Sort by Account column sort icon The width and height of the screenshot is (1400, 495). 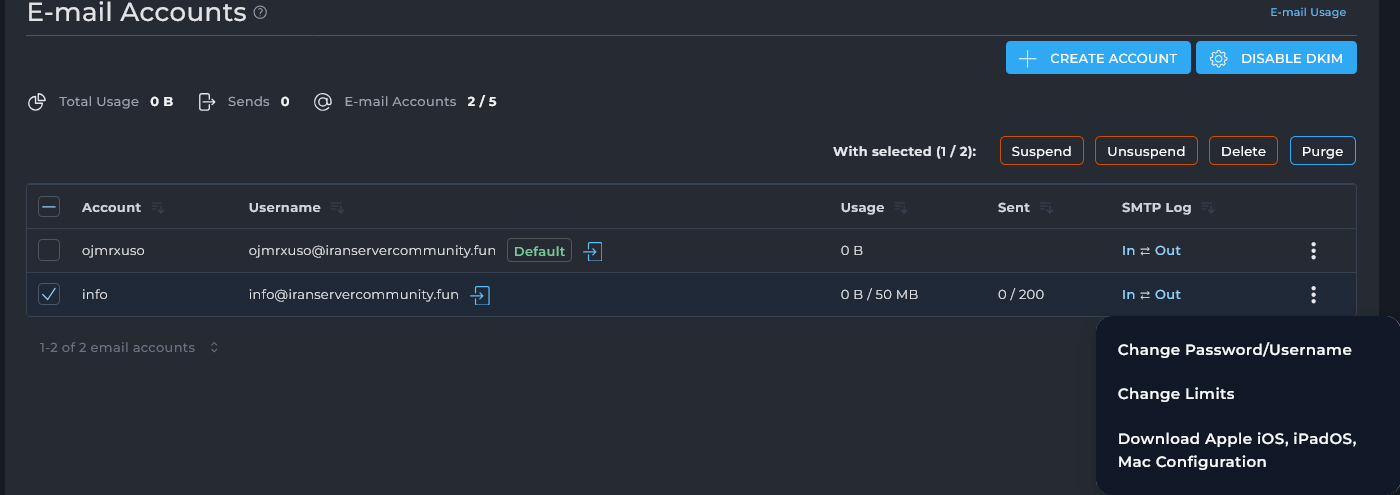[x=158, y=208]
